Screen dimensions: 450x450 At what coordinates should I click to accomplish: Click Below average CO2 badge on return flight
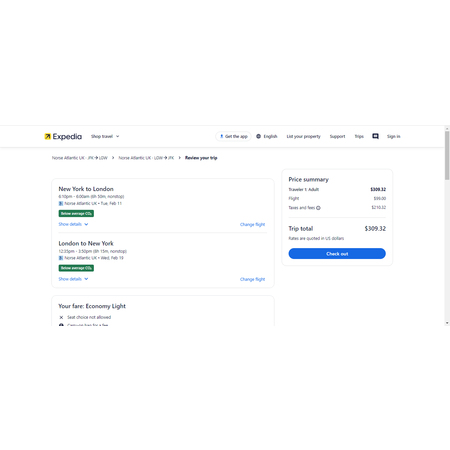[76, 268]
